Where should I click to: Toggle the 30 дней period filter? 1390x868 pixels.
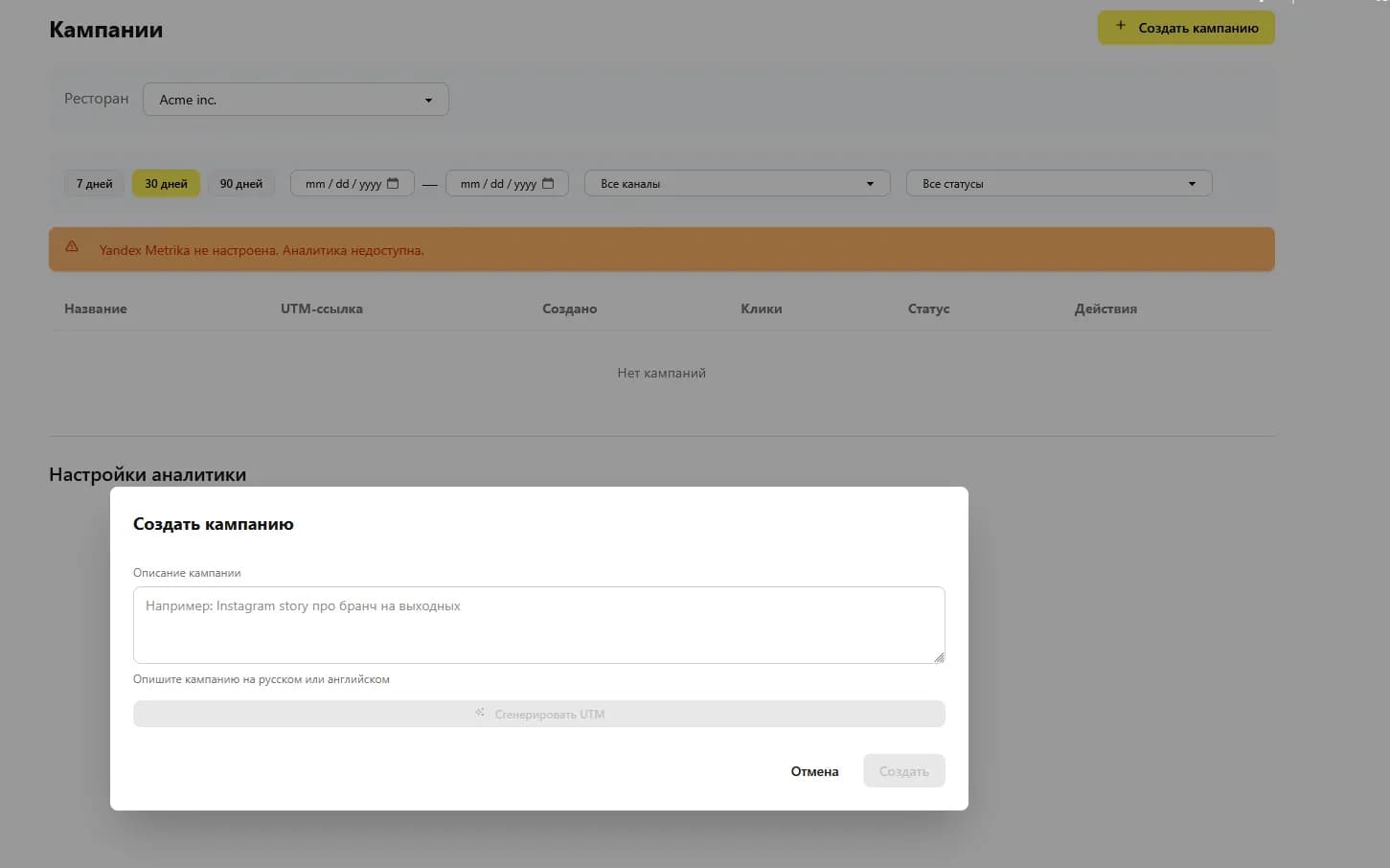click(166, 183)
